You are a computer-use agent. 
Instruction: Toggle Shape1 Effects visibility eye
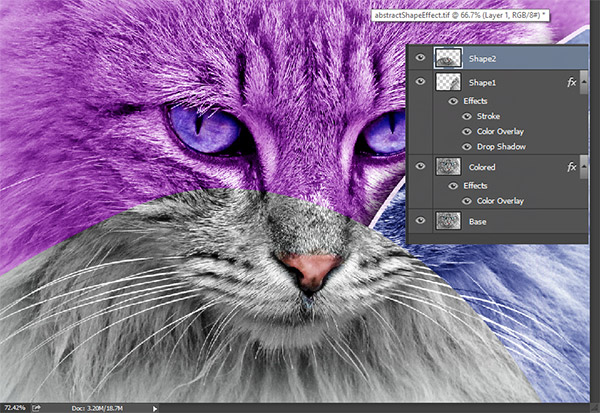click(x=453, y=101)
